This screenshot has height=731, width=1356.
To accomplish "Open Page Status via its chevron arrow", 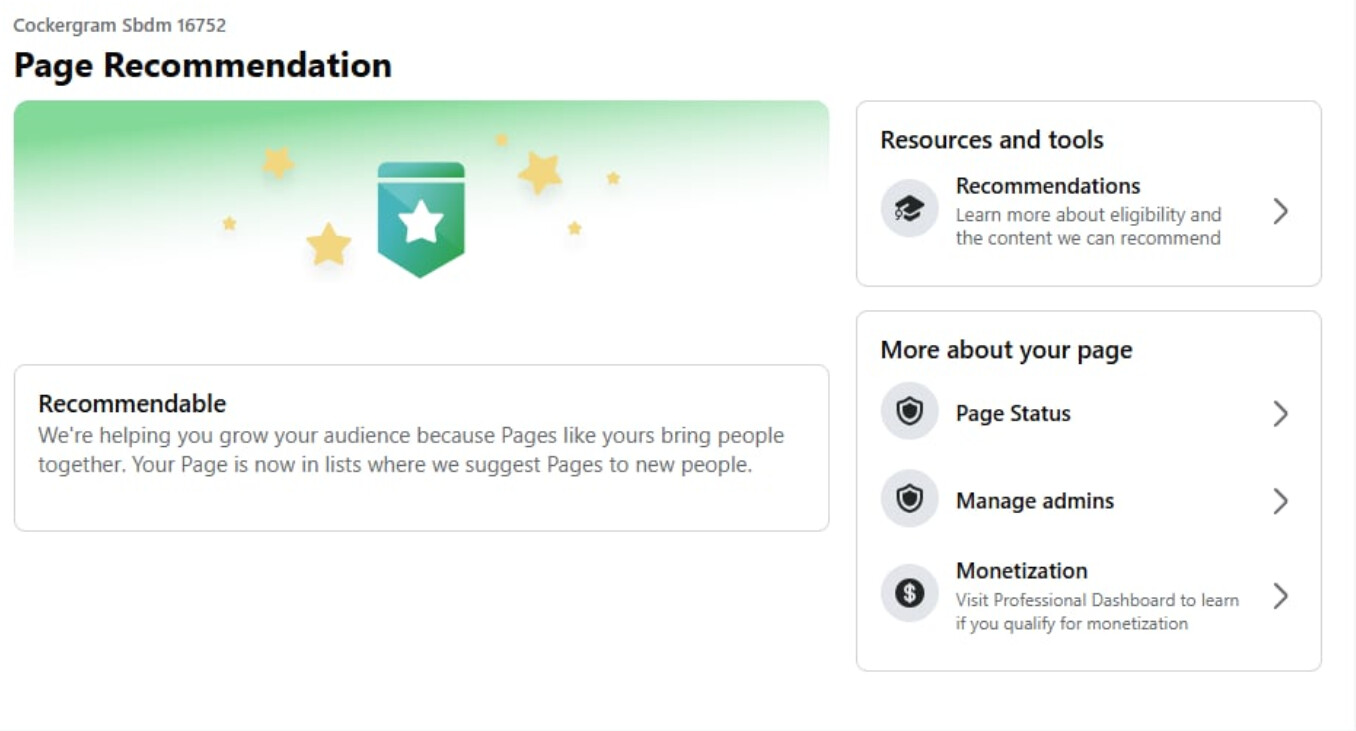I will coord(1280,414).
